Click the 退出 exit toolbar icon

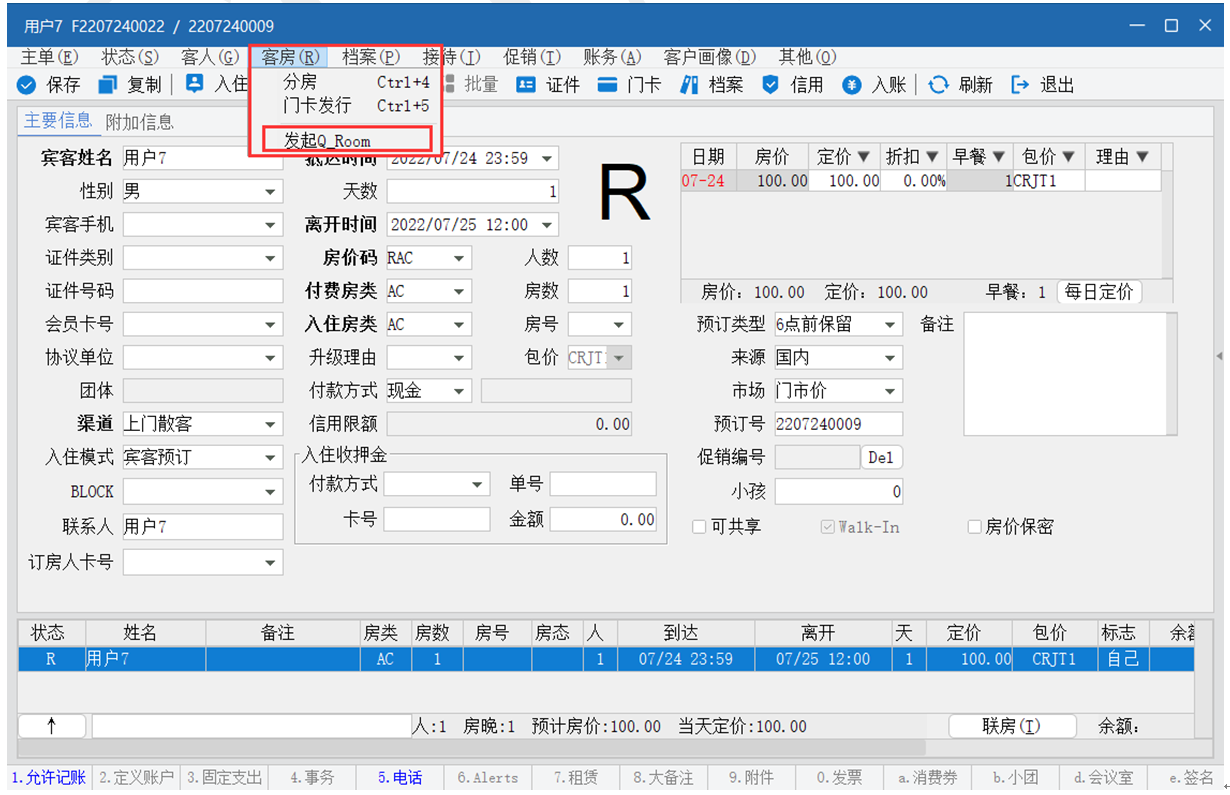click(x=1020, y=85)
